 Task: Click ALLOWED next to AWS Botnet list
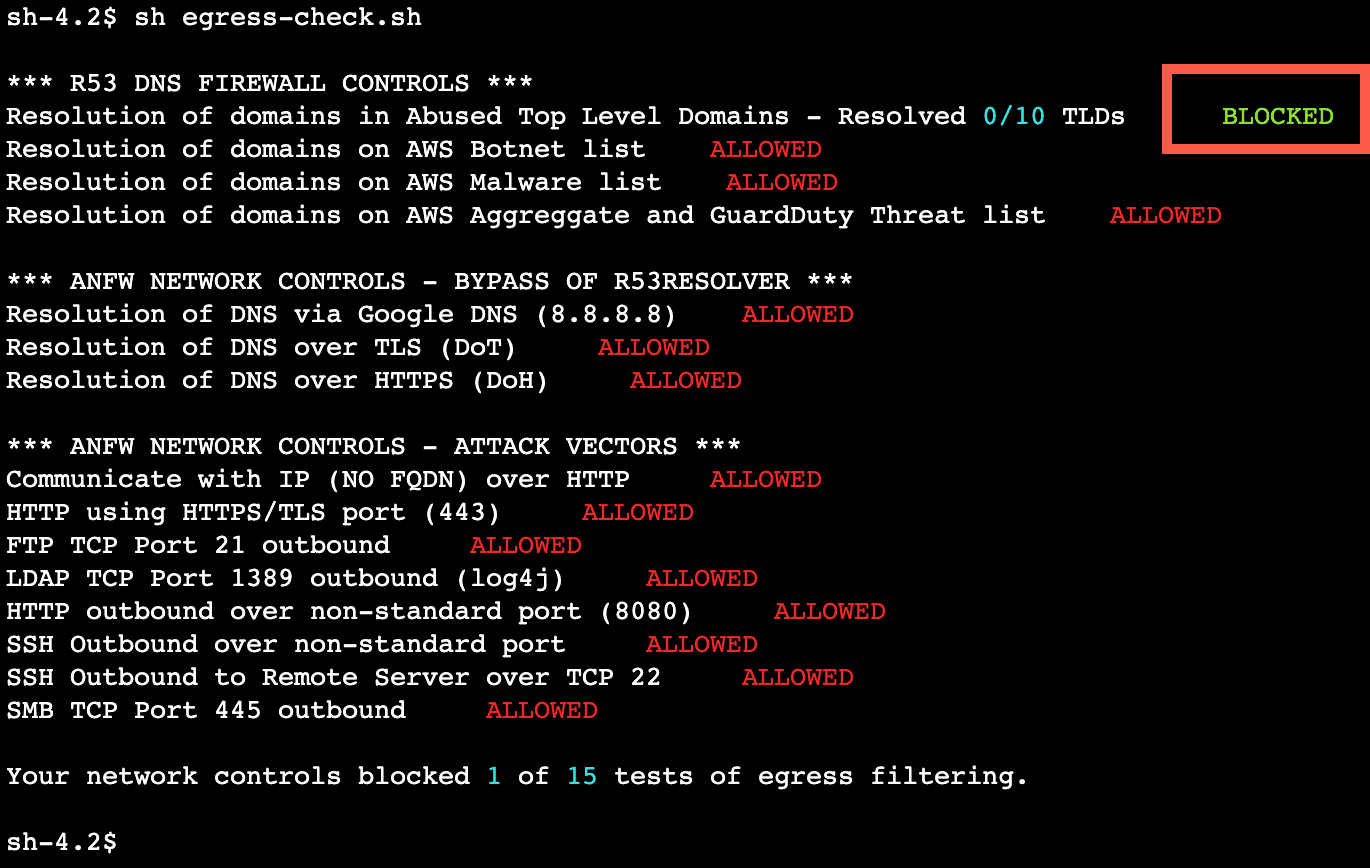766,149
